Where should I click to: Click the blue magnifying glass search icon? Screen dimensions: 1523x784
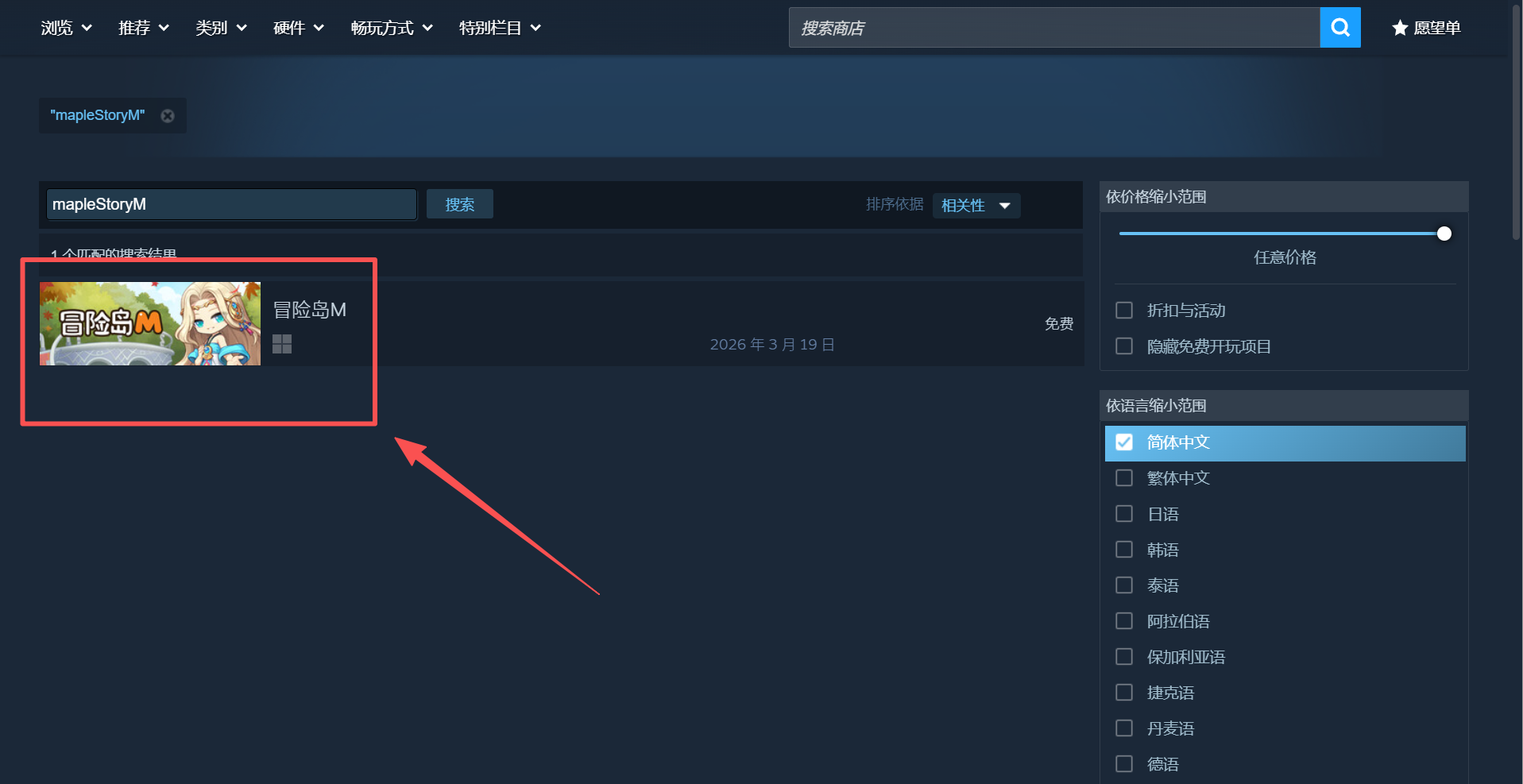(1339, 28)
